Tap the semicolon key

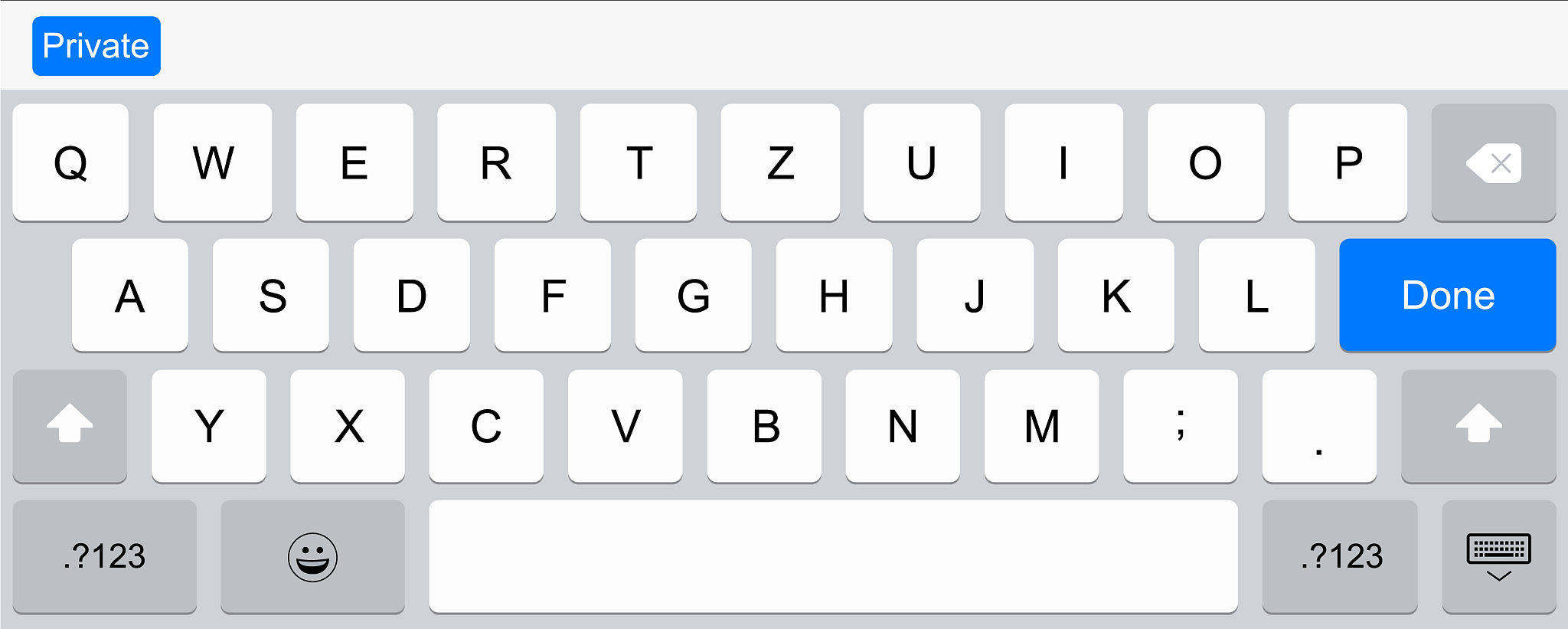(1181, 426)
